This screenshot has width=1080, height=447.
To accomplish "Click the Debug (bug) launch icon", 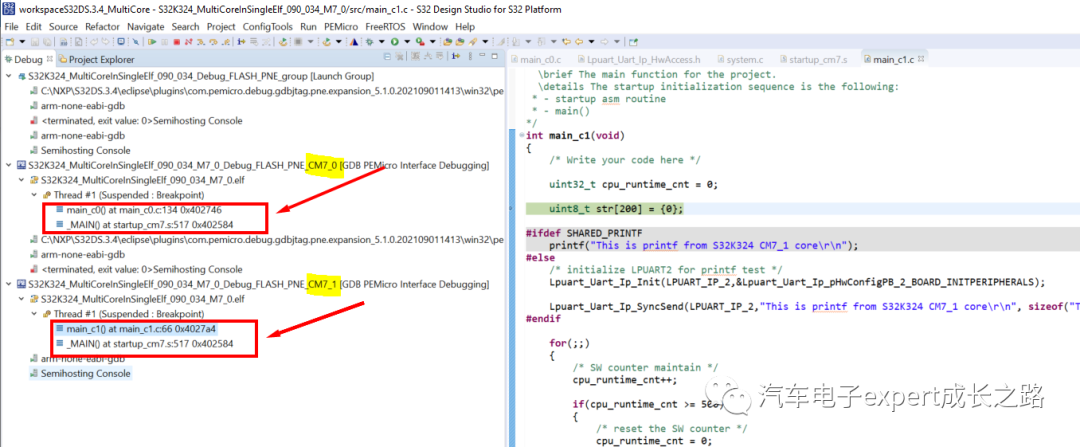I will point(370,41).
